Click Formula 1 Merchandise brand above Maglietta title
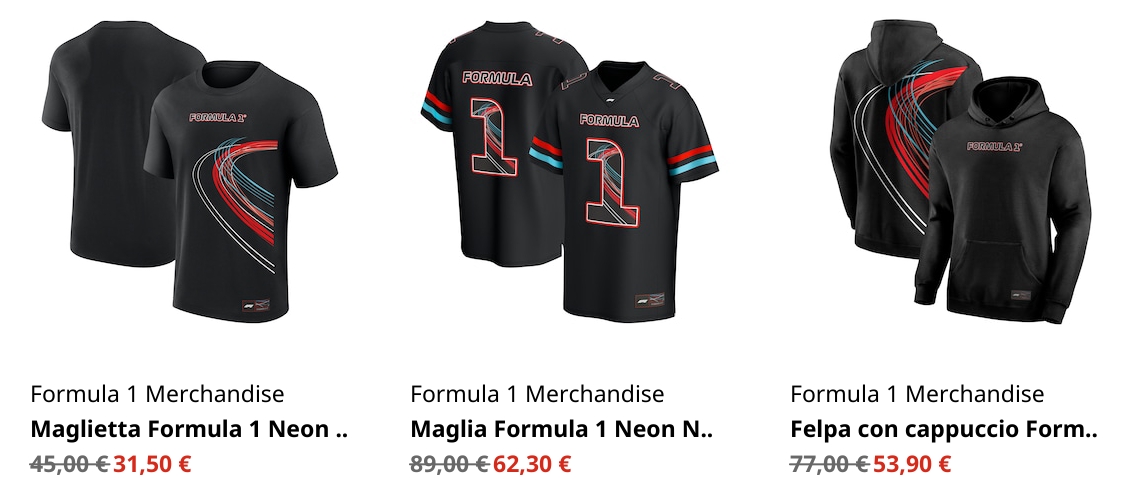1140x503 pixels. (157, 394)
